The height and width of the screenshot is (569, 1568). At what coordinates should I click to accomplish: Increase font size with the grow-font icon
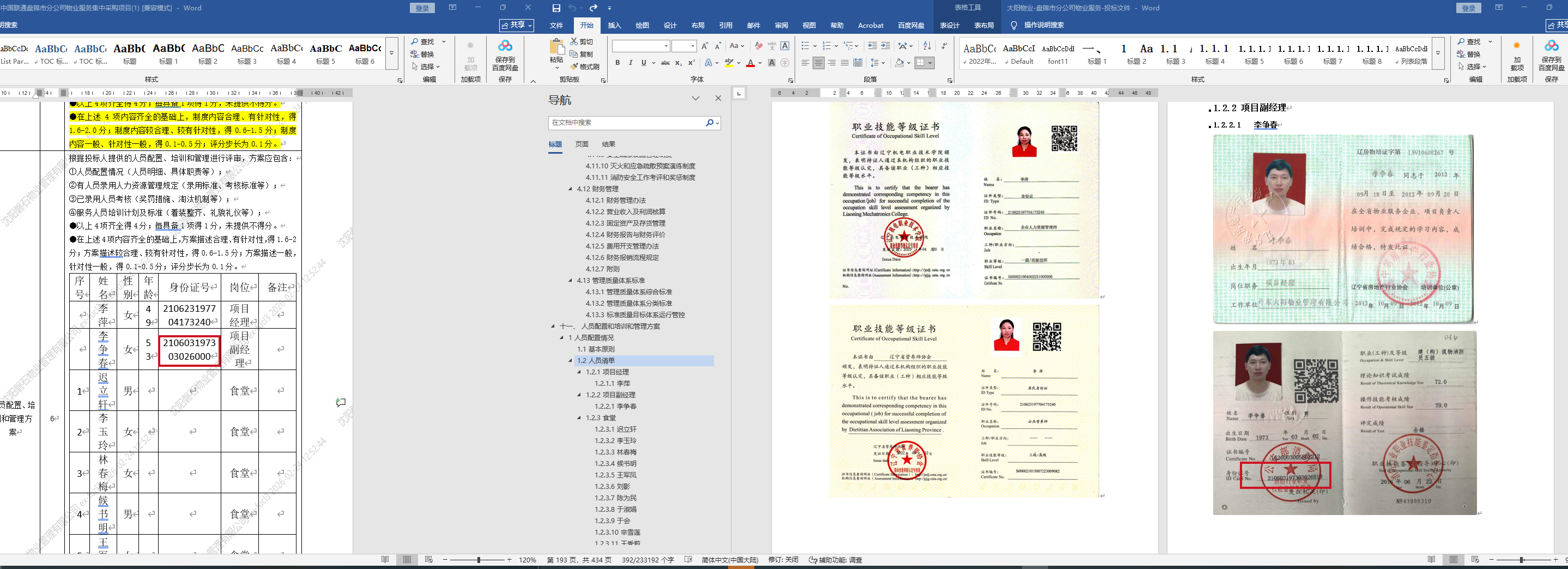(x=705, y=46)
